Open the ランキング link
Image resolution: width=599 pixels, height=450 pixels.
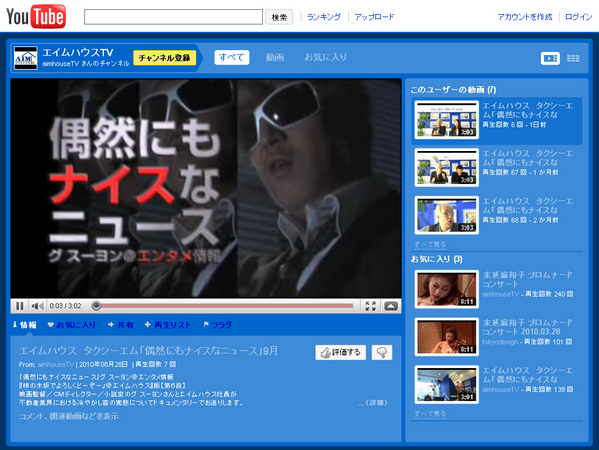point(324,17)
